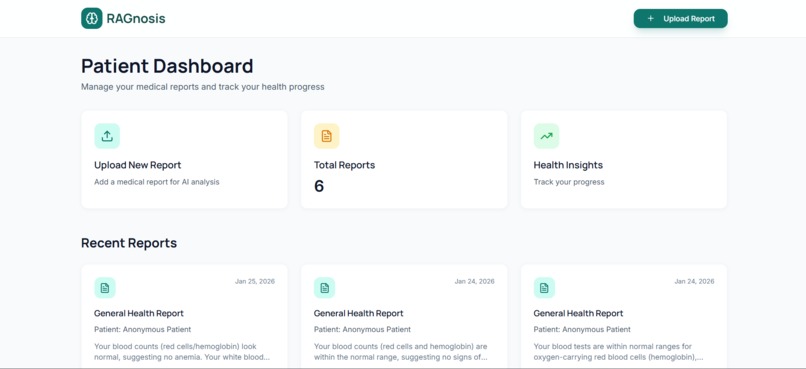Viewport: 806px width, 369px height.
Task: Click the total reports count 6
Action: tap(319, 186)
